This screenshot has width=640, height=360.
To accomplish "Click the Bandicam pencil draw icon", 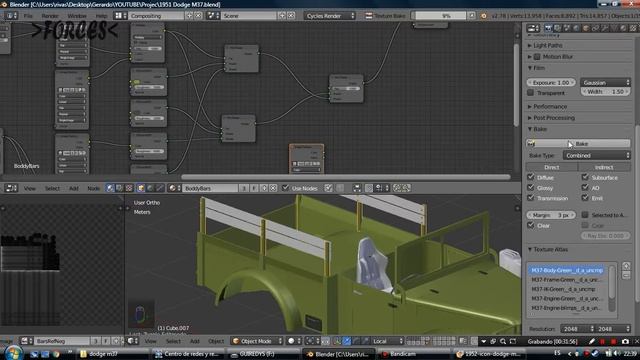I will (592, 341).
